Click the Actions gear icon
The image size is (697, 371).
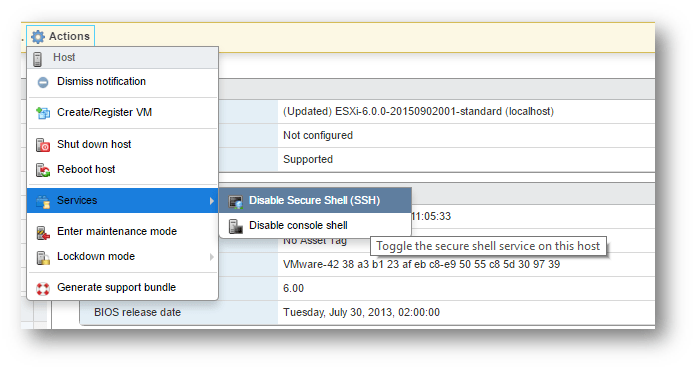[x=38, y=36]
